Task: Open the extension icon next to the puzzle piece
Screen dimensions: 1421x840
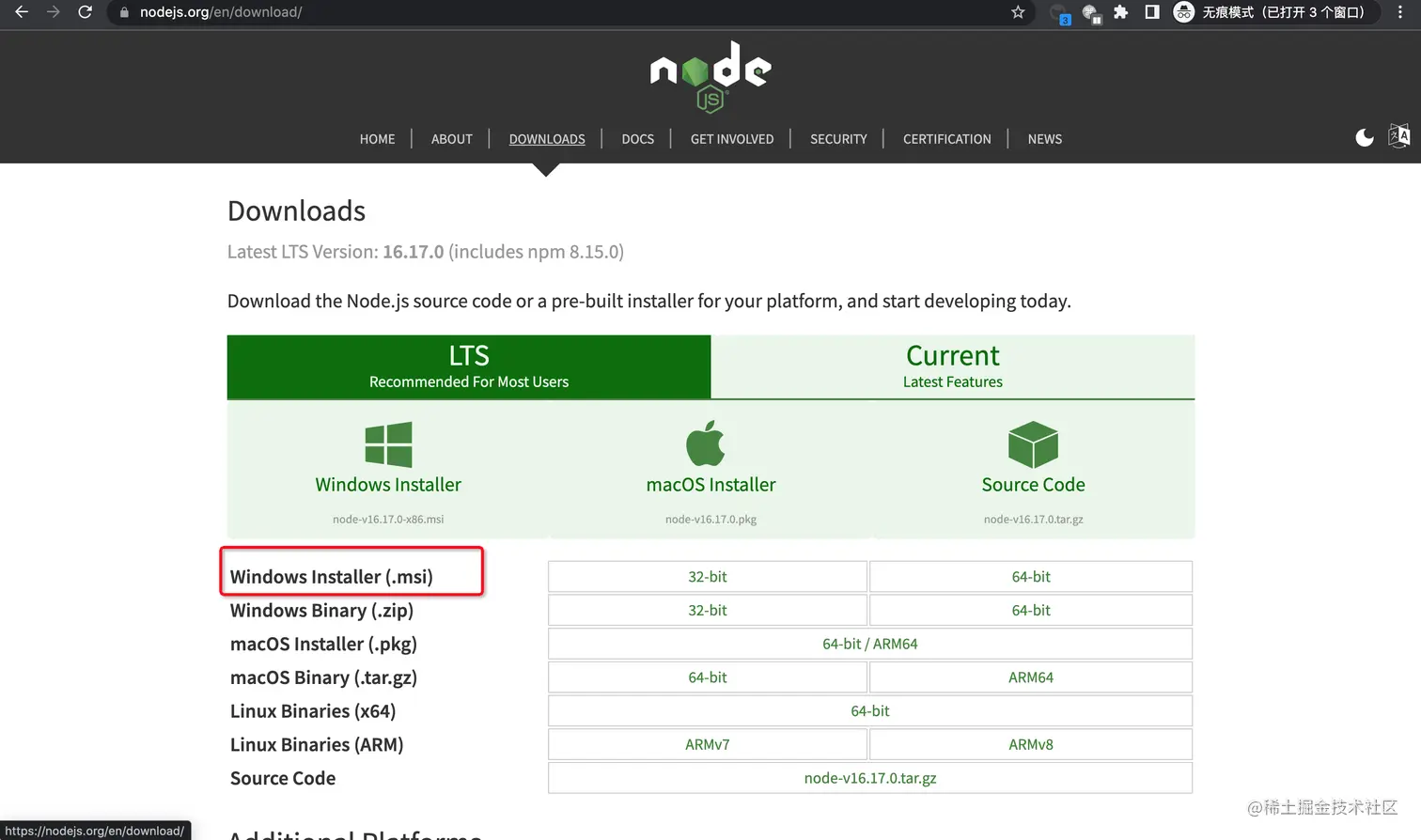Action: (x=1091, y=13)
